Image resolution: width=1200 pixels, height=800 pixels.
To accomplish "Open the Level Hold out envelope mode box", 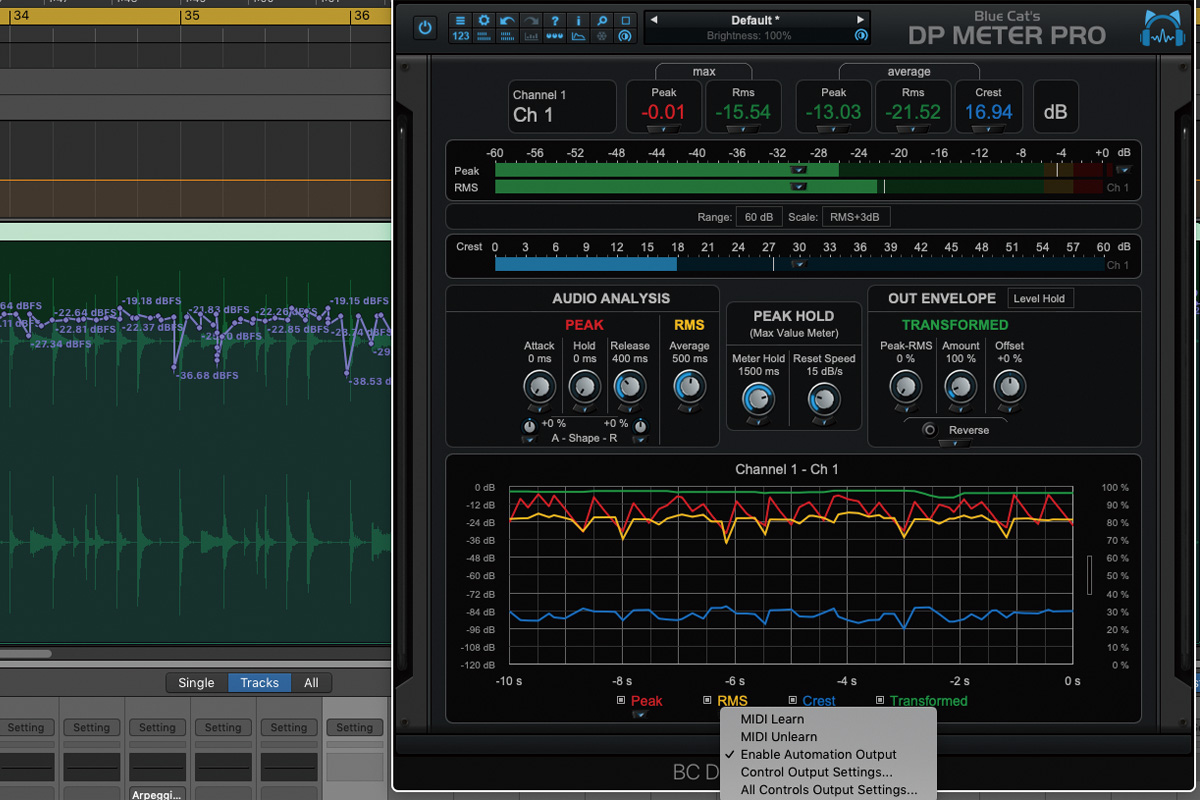I will point(1040,298).
